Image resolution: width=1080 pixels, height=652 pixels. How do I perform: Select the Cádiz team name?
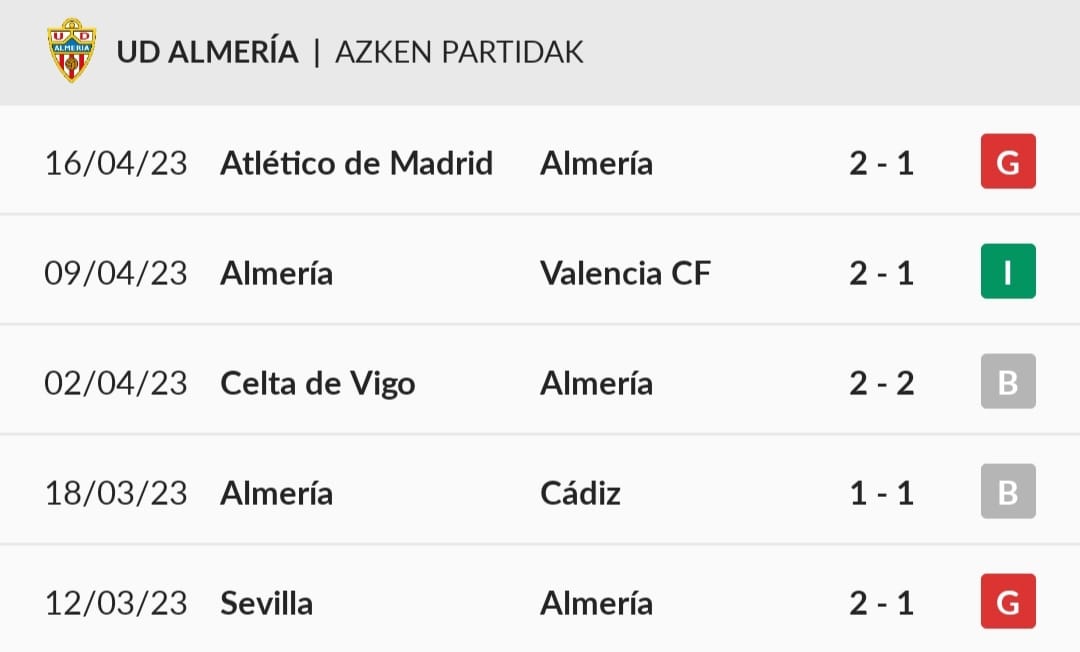(x=581, y=493)
